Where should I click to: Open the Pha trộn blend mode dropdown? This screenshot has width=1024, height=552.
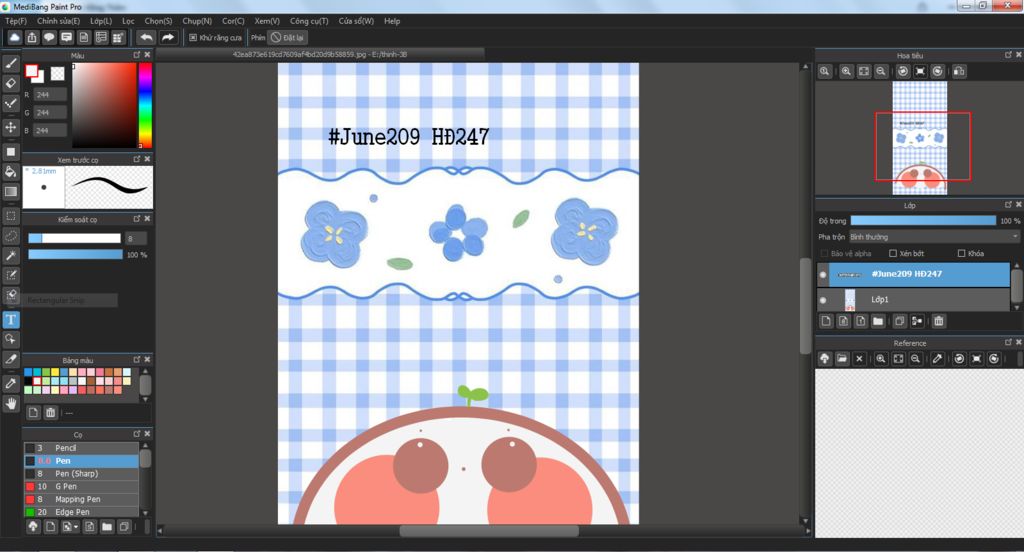[934, 236]
